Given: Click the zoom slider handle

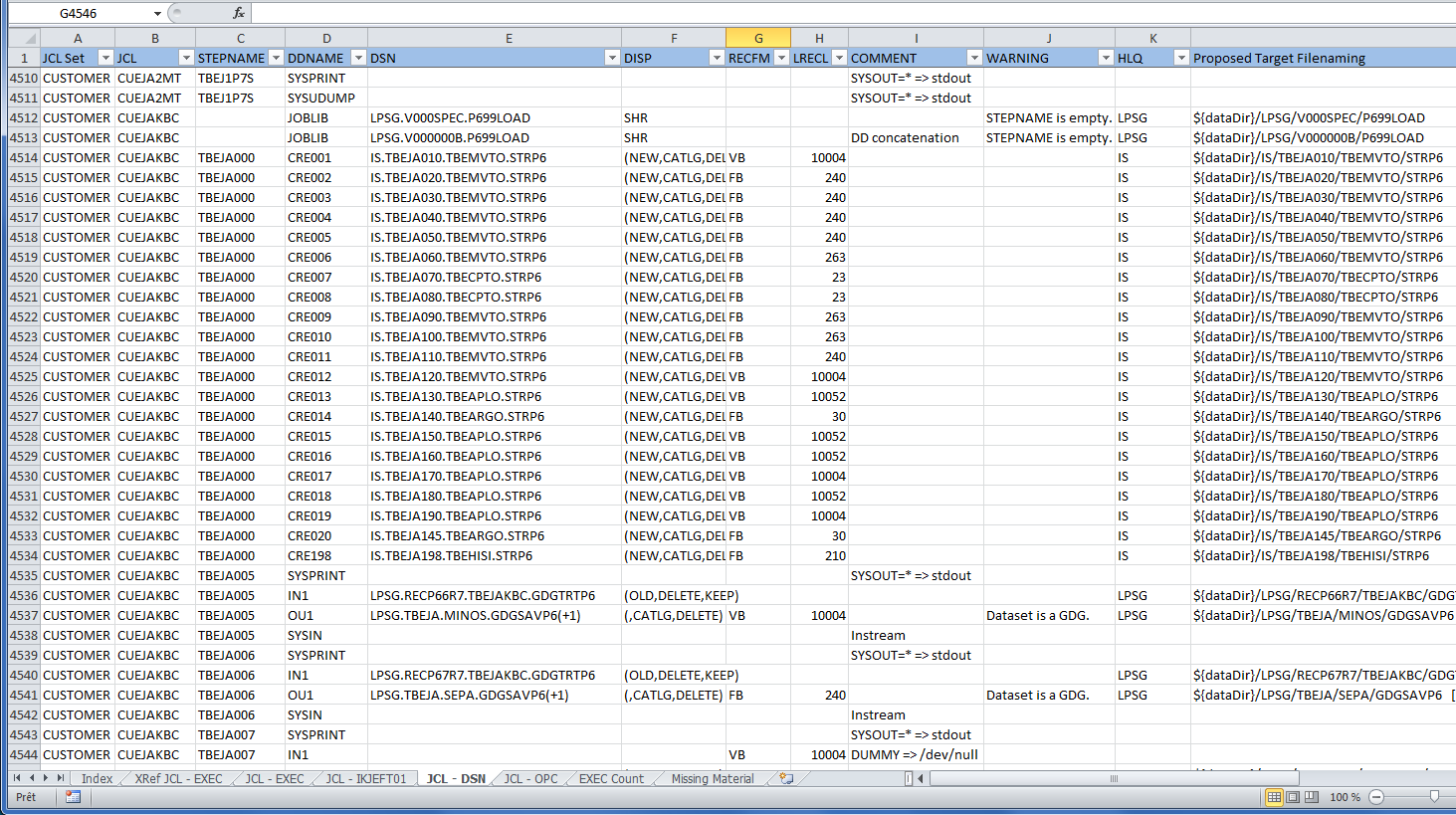Looking at the screenshot, I should click(x=1434, y=797).
